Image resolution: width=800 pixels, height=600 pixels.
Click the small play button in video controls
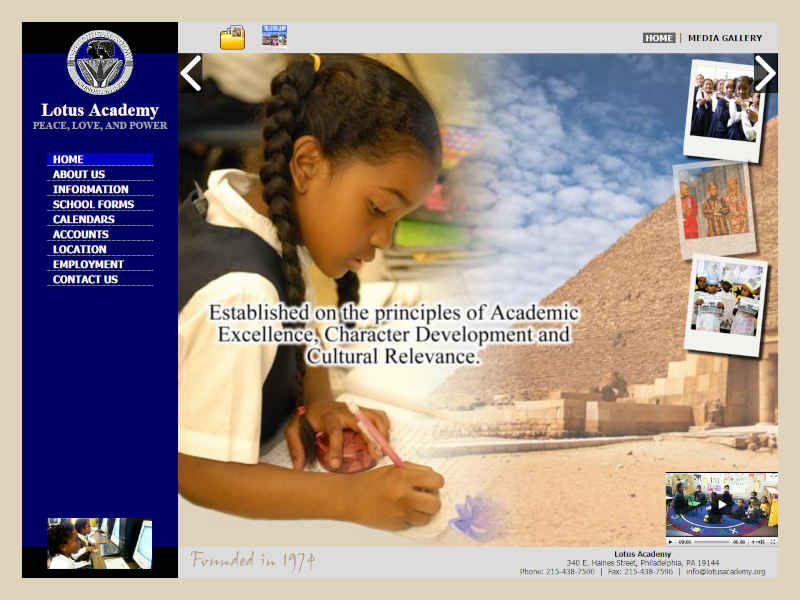(671, 541)
